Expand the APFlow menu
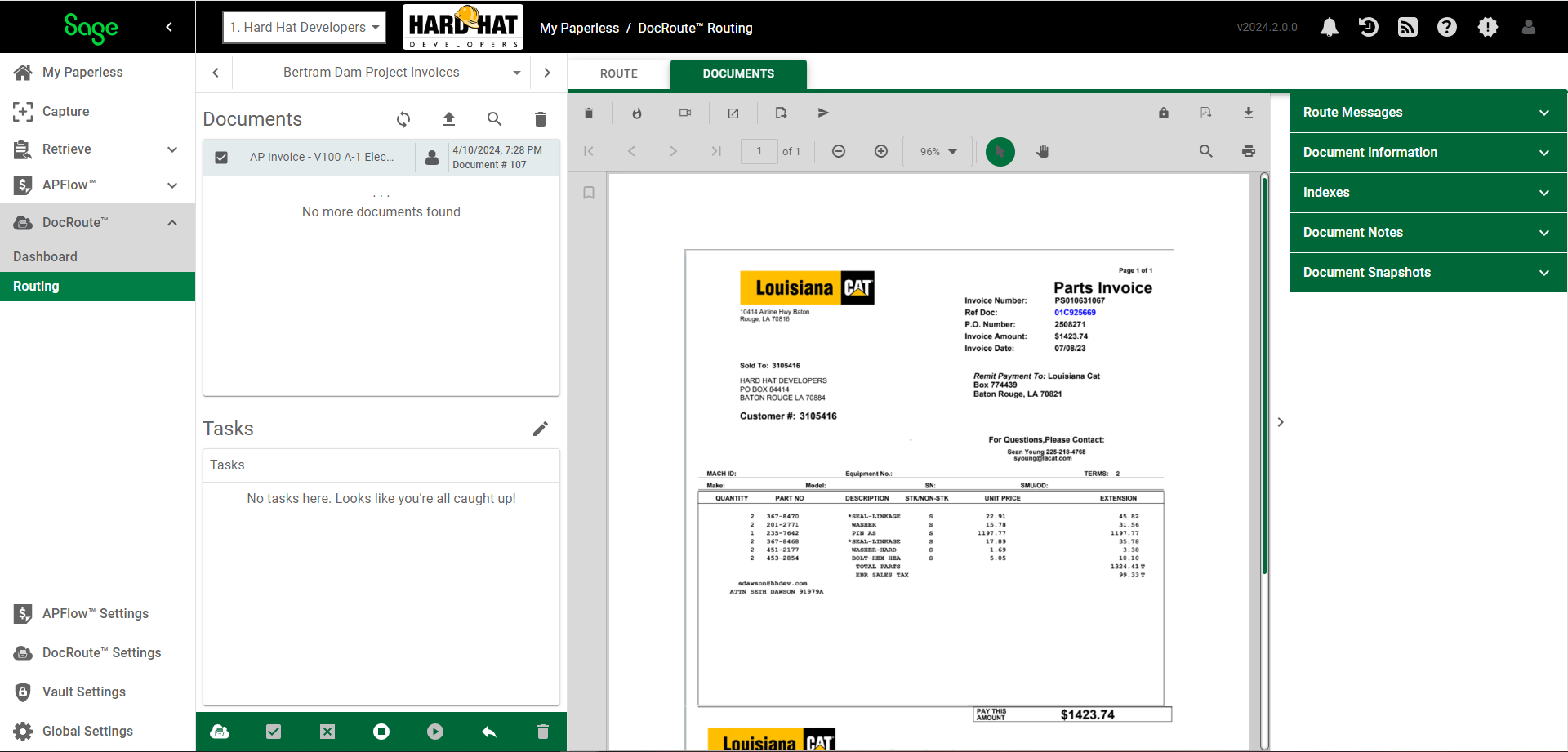The width and height of the screenshot is (1568, 752). click(97, 185)
